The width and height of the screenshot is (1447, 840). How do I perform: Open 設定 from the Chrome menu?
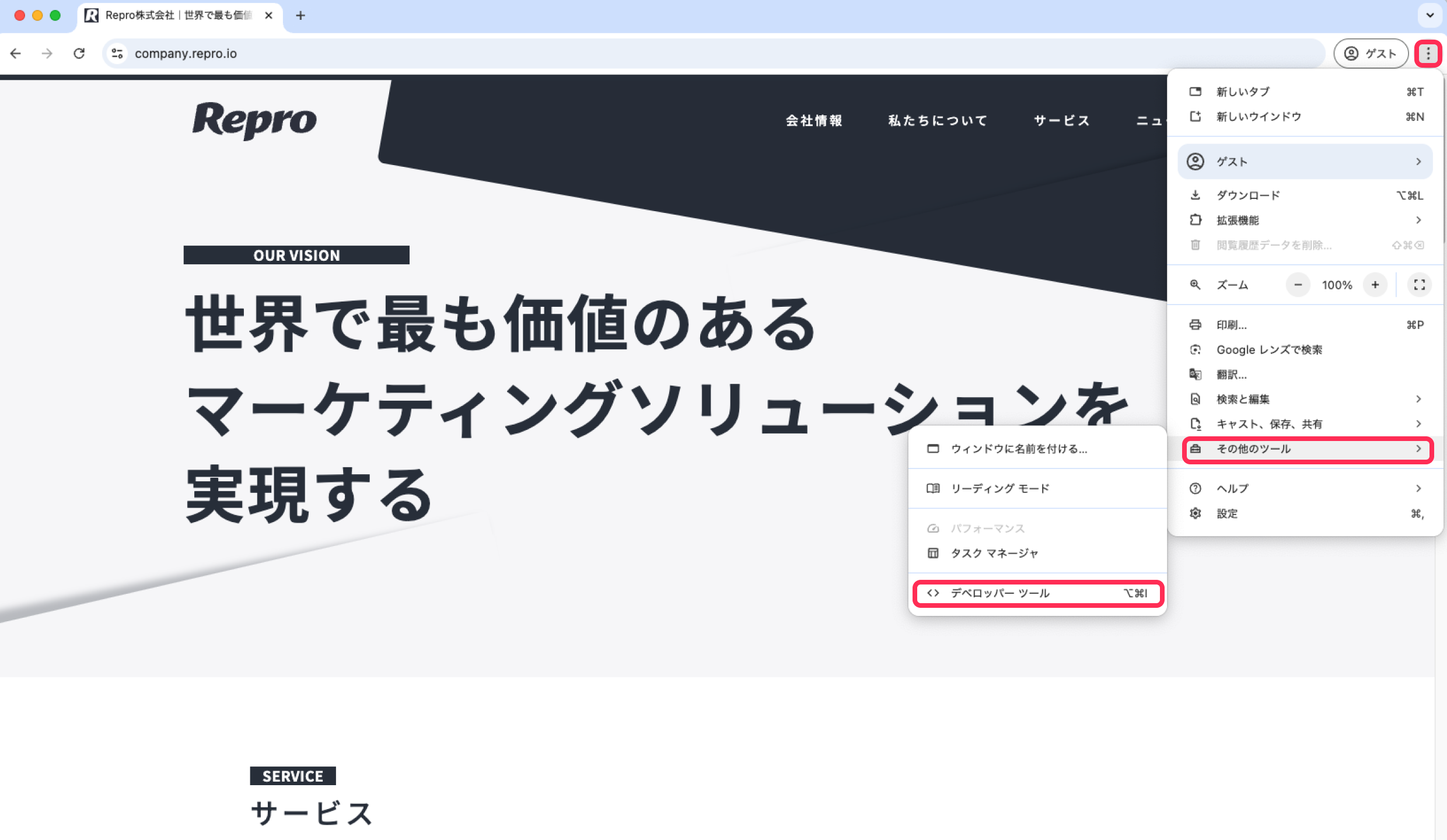pyautogui.click(x=1306, y=513)
